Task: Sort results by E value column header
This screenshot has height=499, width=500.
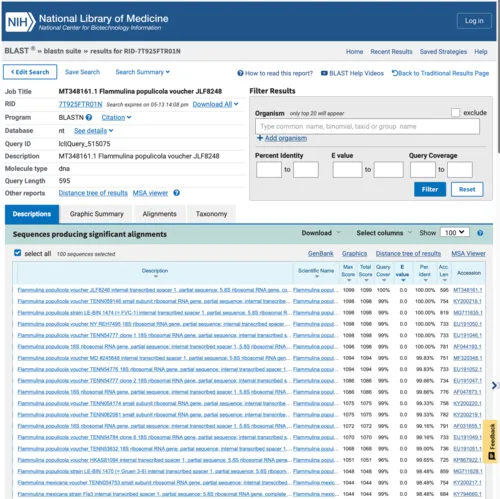Action: [x=402, y=273]
